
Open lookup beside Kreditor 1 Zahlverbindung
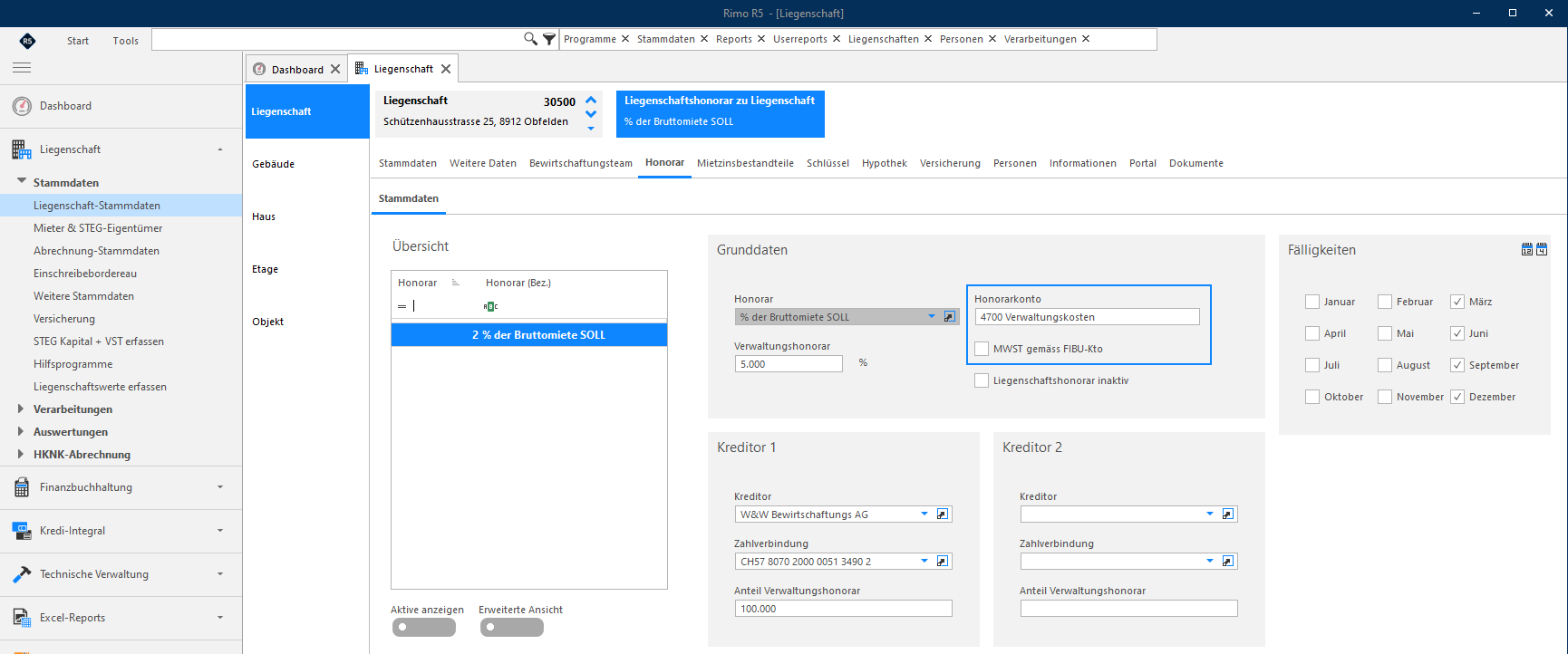pyautogui.click(x=943, y=562)
